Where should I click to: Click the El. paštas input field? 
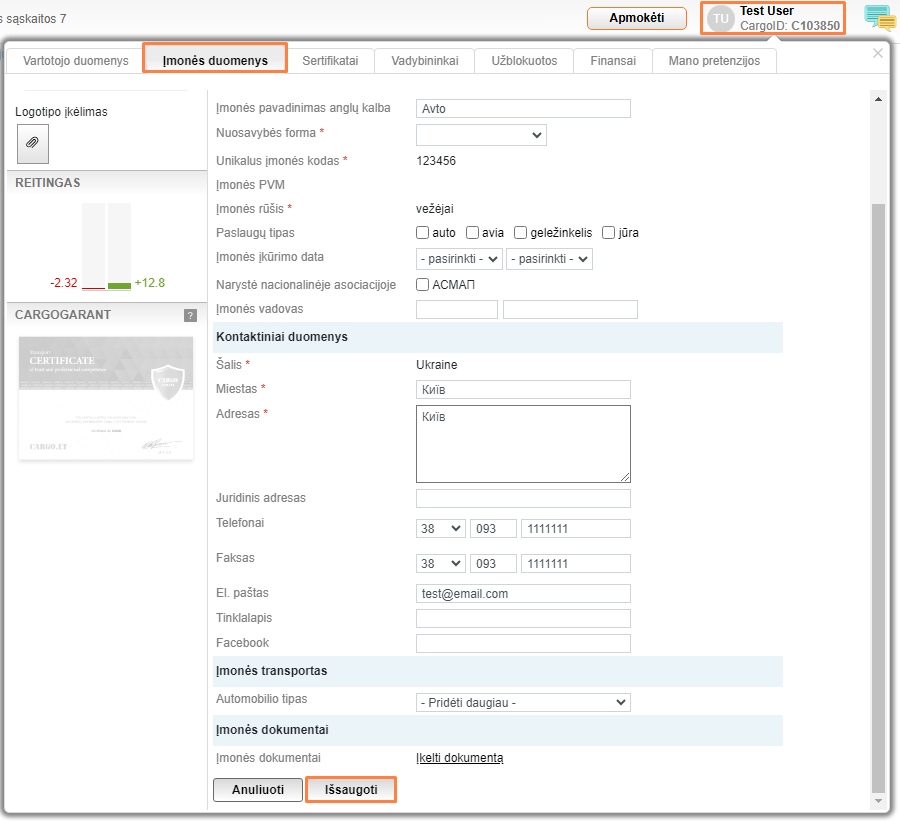click(x=523, y=594)
